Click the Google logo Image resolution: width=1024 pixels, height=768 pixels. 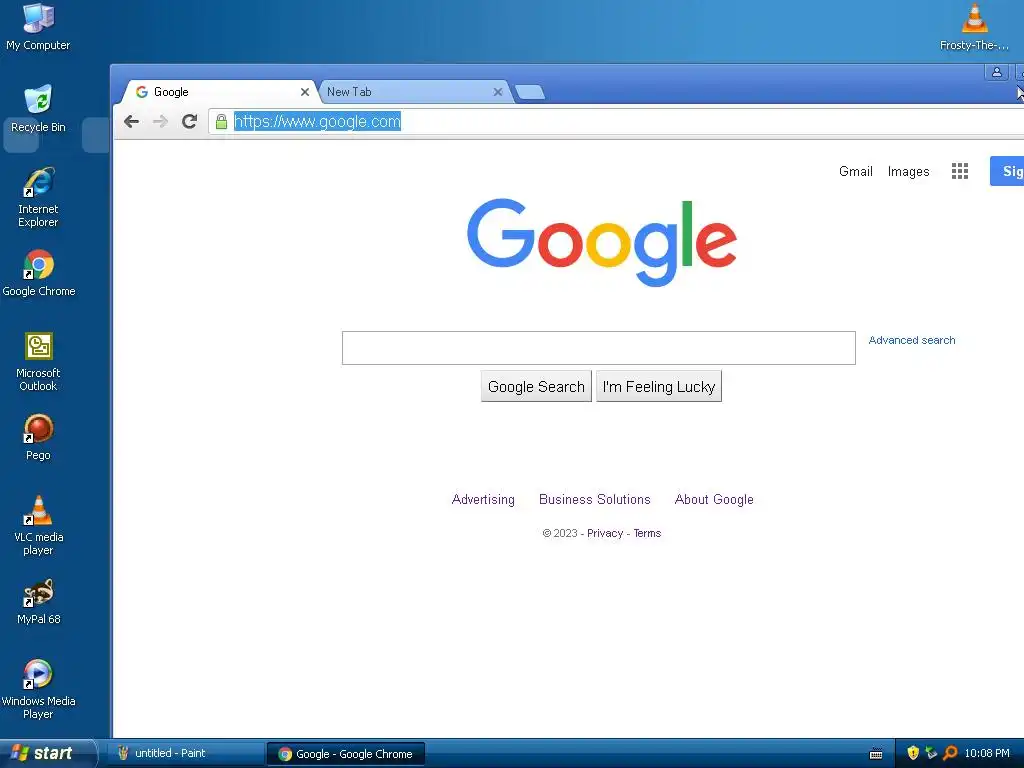tap(602, 242)
